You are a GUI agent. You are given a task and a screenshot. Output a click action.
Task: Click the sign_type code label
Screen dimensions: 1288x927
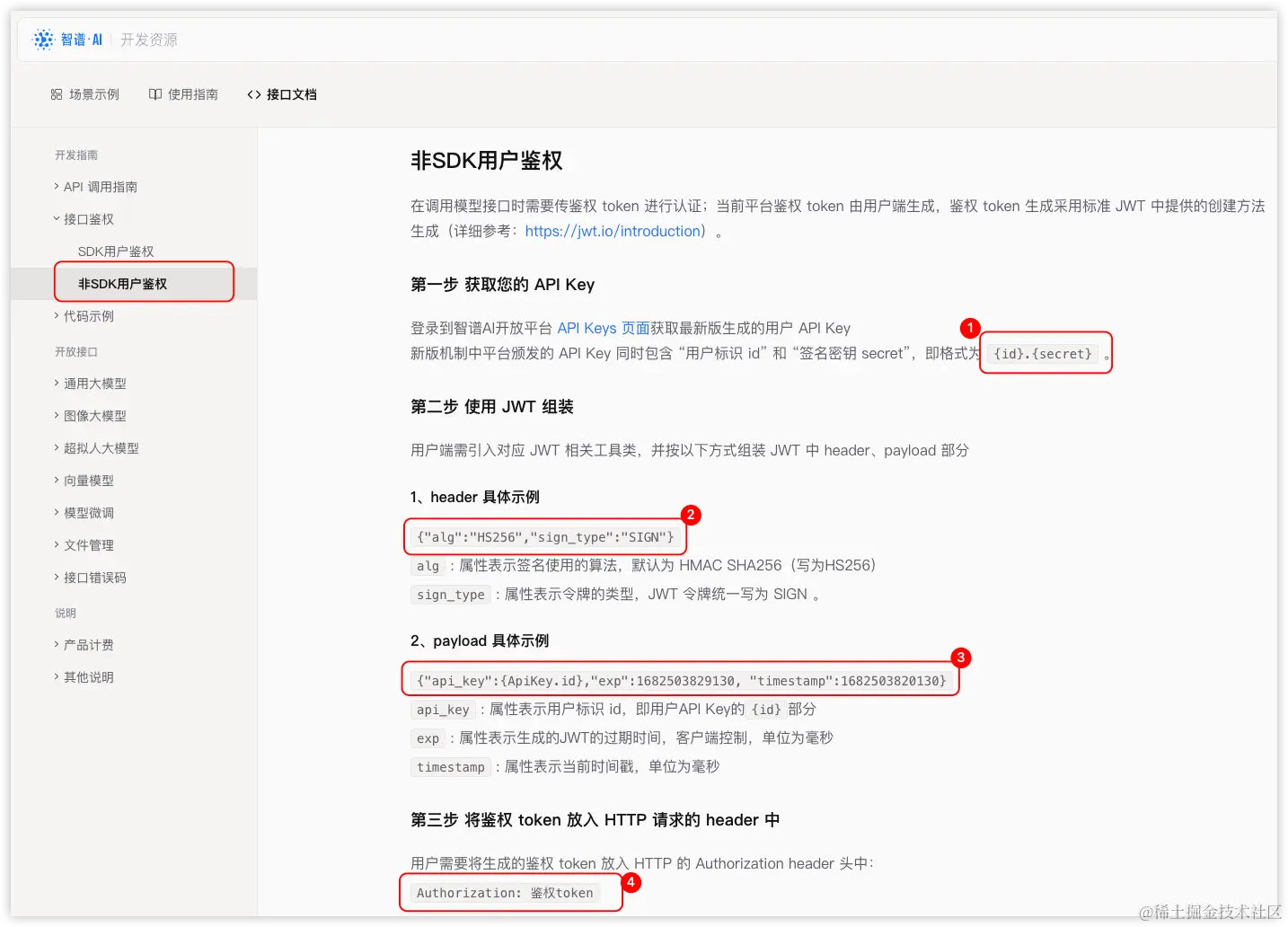click(x=451, y=595)
